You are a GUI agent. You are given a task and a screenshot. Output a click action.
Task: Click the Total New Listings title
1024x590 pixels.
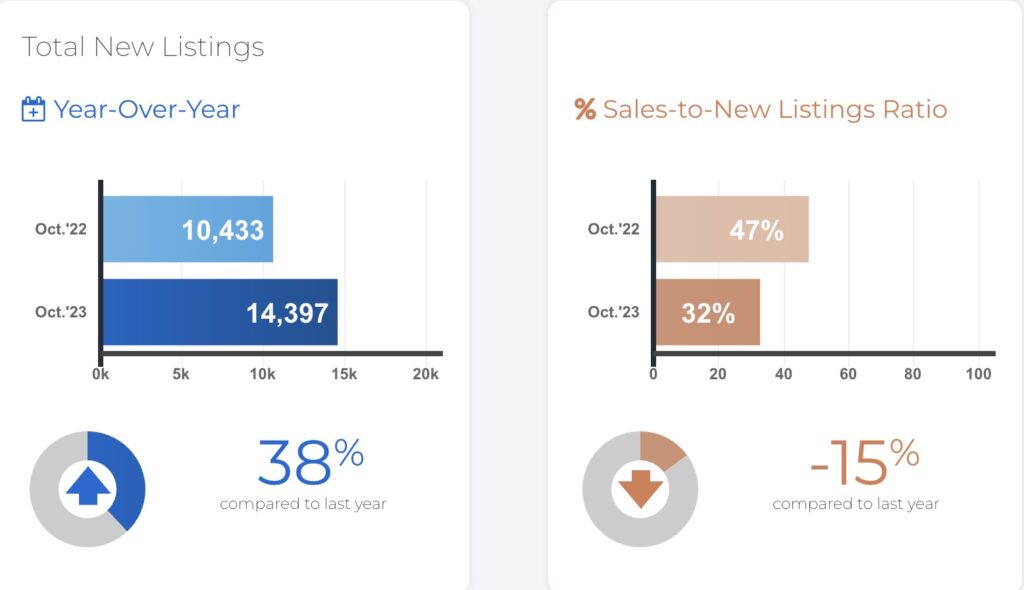coord(143,47)
